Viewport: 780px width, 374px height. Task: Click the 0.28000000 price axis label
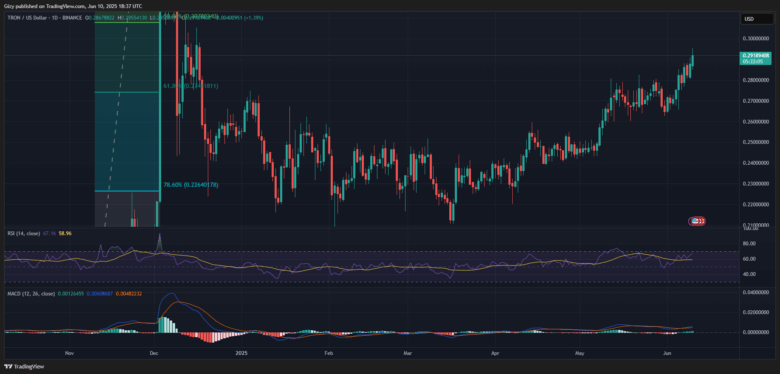pos(756,80)
